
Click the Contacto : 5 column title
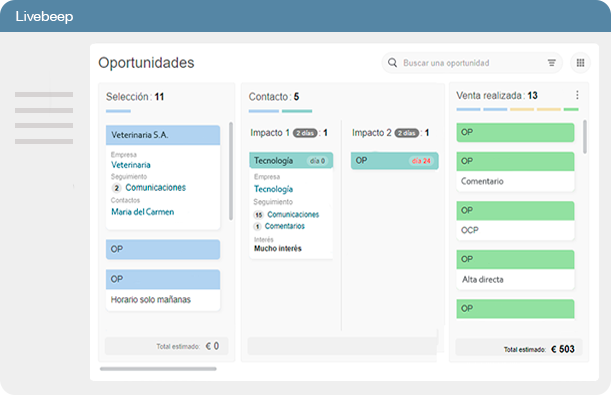pos(274,97)
